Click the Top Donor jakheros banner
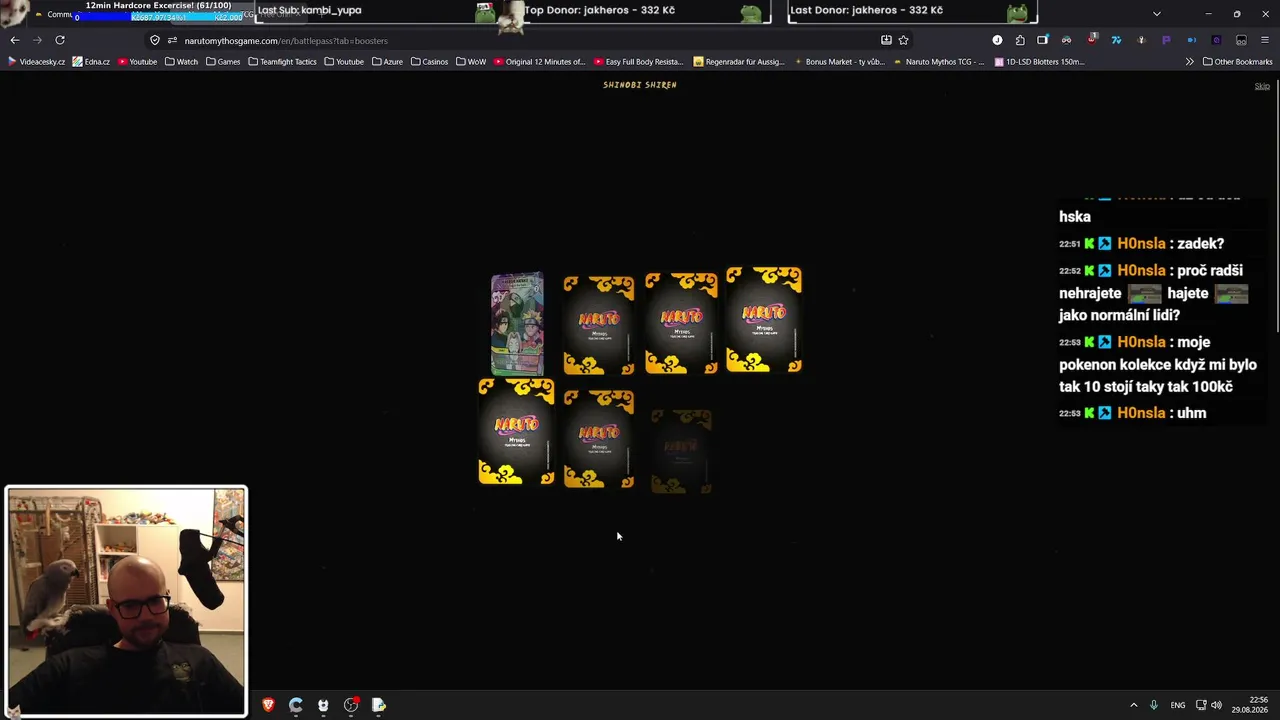The width and height of the screenshot is (1280, 720). click(646, 11)
